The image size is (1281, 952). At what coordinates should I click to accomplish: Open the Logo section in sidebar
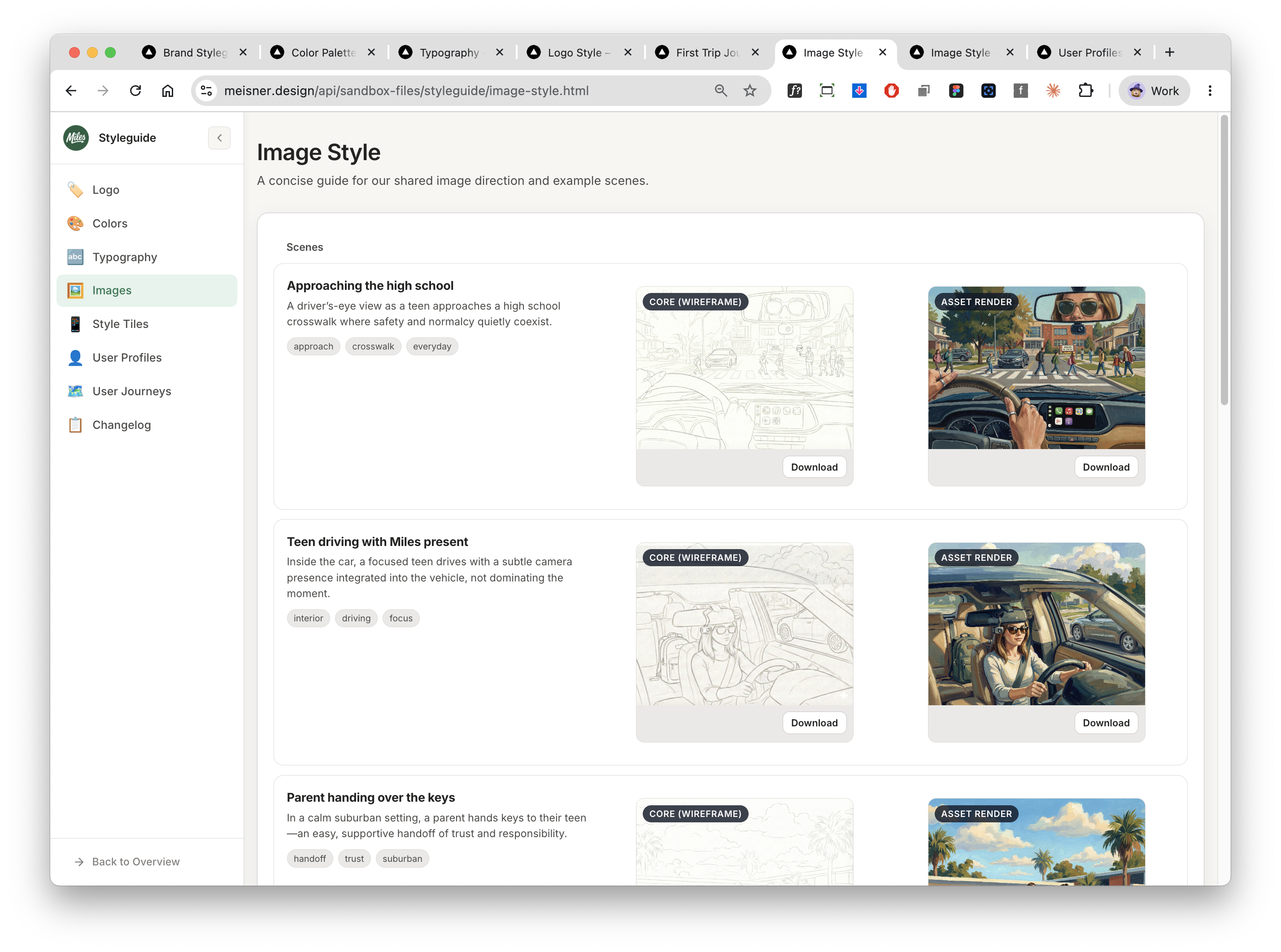point(147,190)
